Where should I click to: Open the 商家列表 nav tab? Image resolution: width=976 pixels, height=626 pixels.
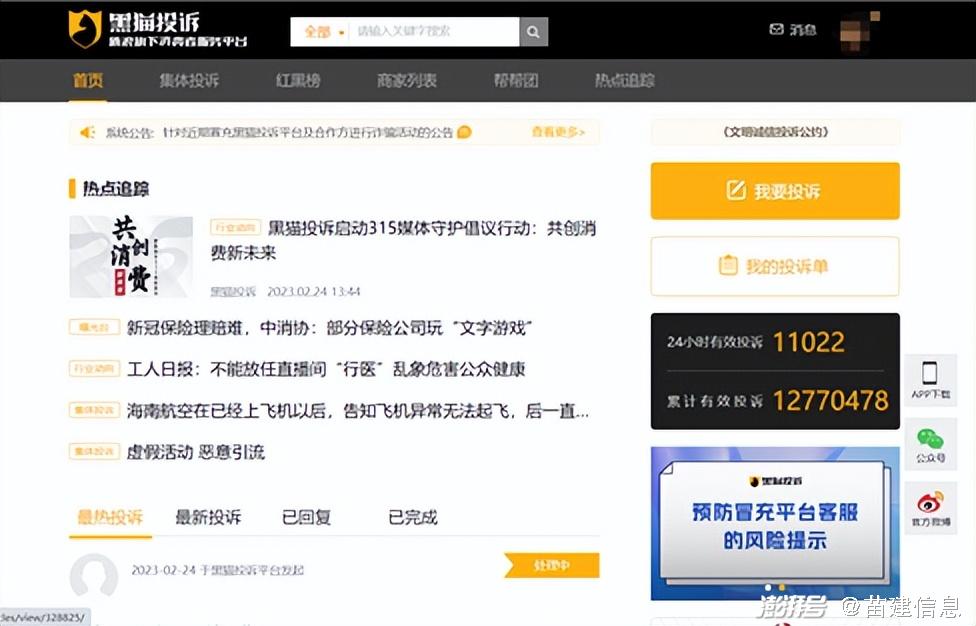(406, 80)
